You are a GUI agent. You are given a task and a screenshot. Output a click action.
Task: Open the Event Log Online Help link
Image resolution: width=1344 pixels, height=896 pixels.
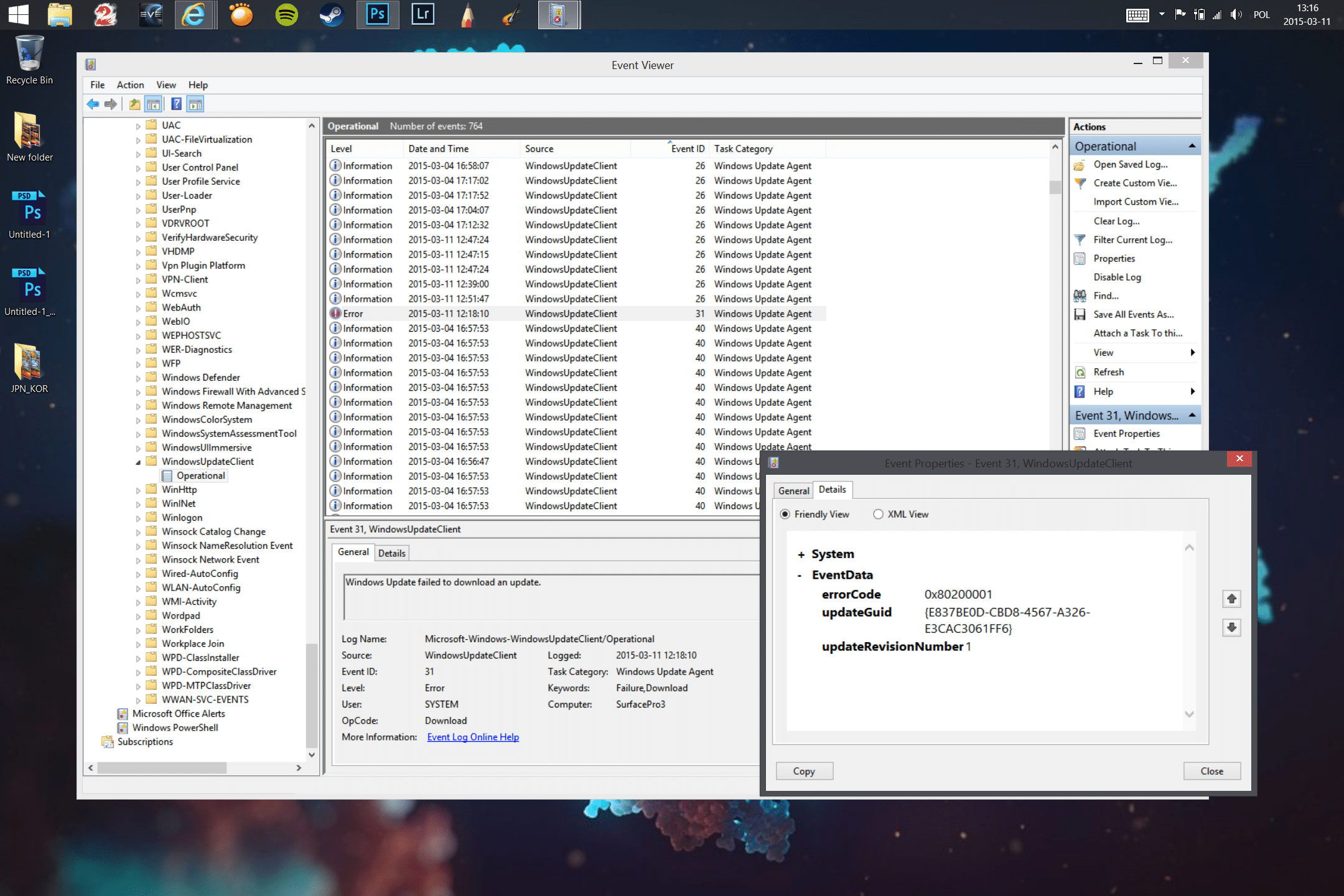[473, 737]
